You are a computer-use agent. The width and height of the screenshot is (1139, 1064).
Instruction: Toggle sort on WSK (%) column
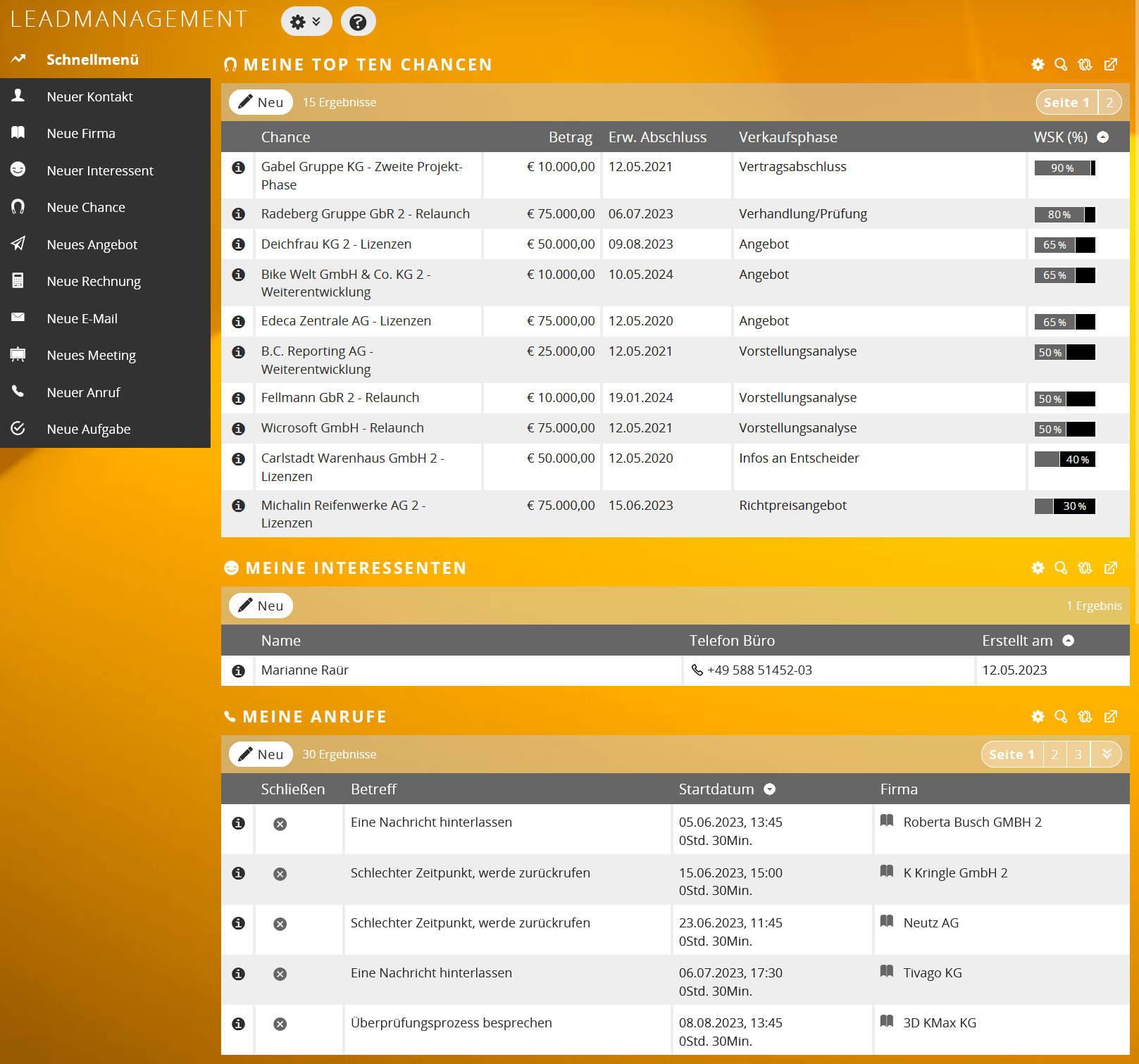click(x=1103, y=137)
